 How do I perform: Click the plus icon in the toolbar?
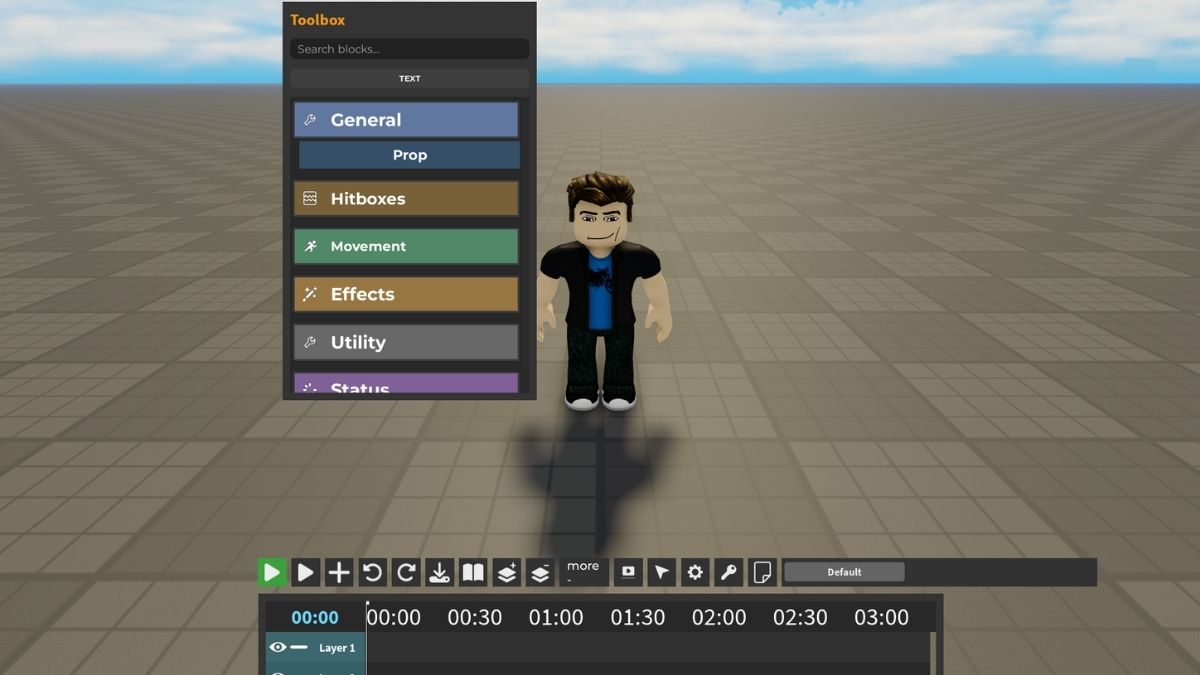point(339,572)
